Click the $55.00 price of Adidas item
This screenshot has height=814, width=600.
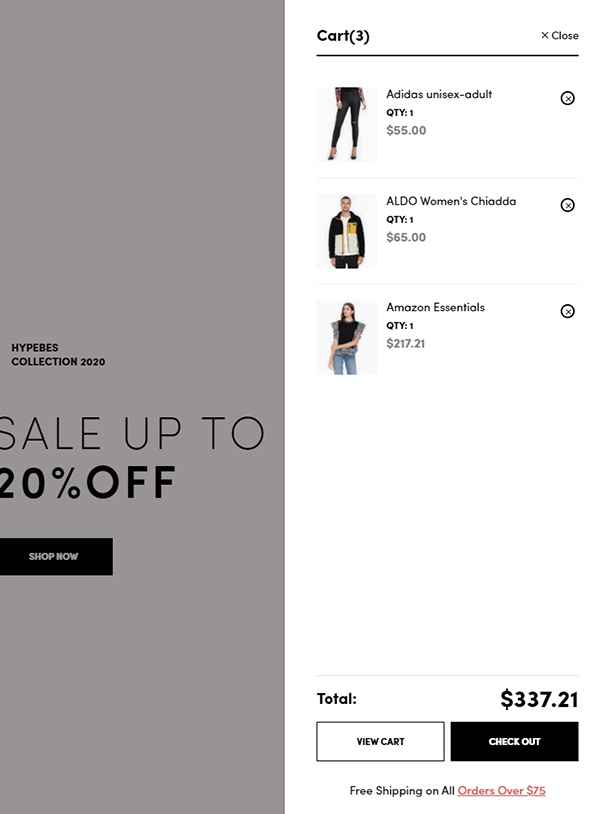click(406, 130)
